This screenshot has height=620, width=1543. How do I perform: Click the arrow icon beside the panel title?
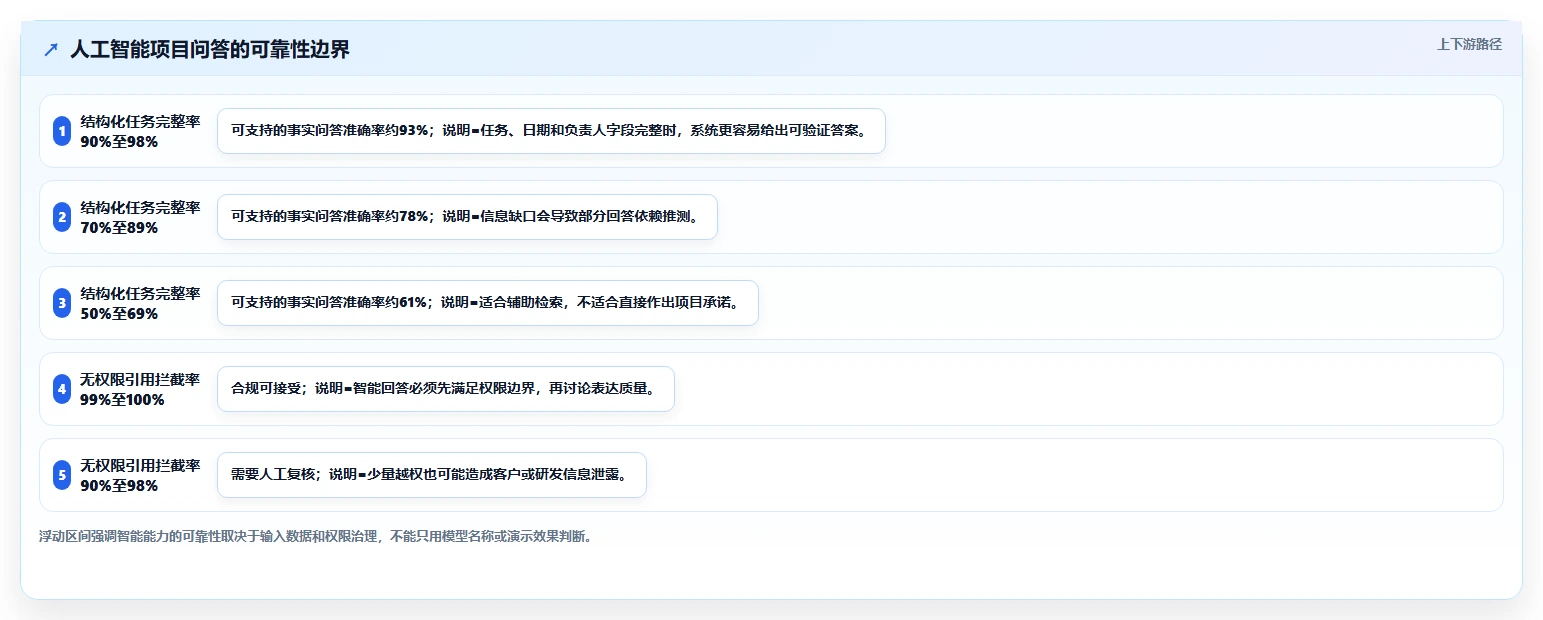(51, 50)
